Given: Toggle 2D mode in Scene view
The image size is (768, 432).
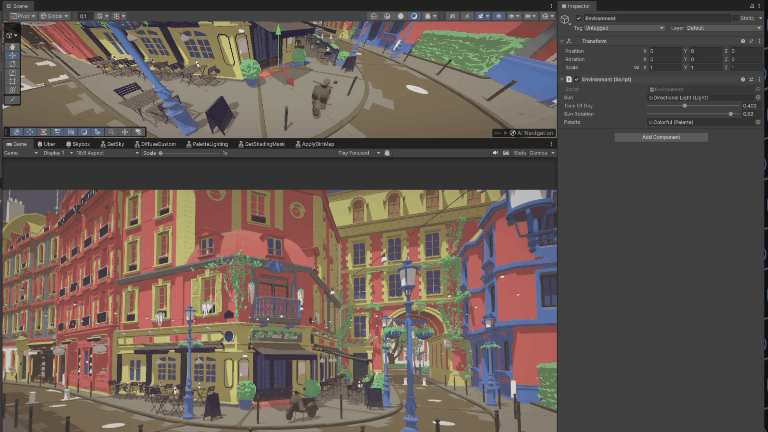Looking at the screenshot, I should click(452, 16).
